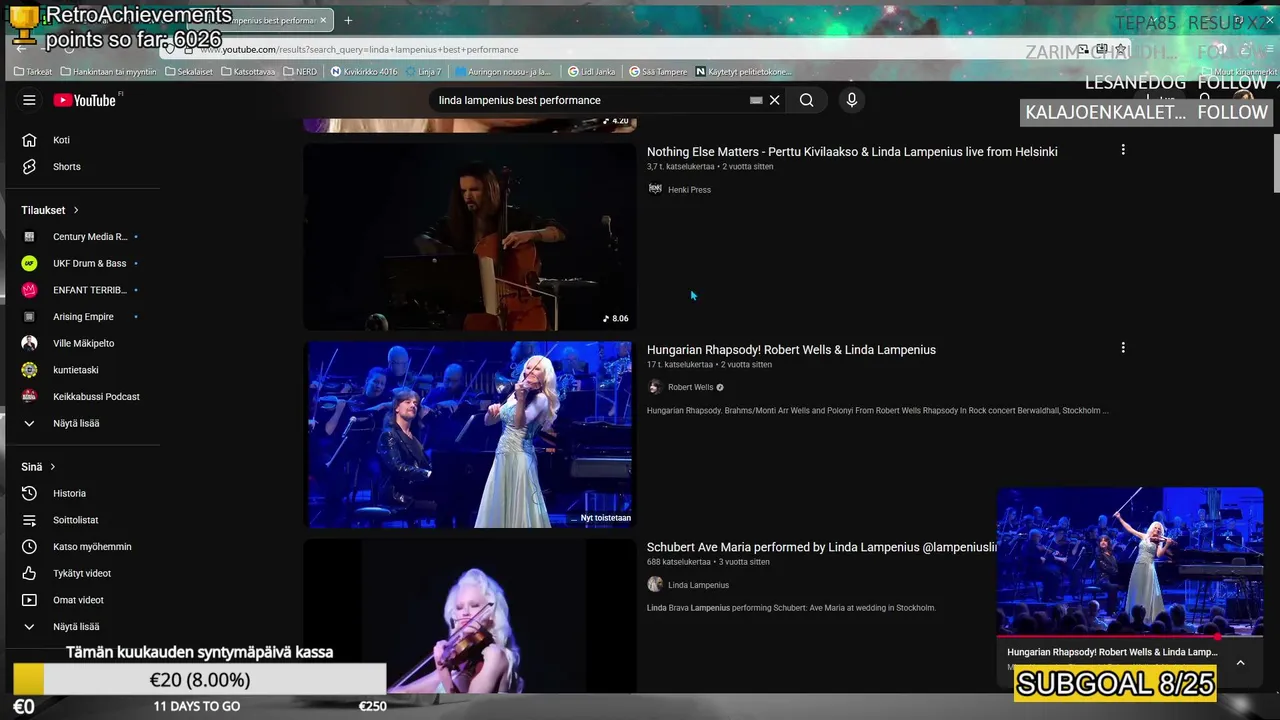Viewport: 1280px width, 720px height.
Task: Open Kivikirkko 4016 bookmark
Action: tap(364, 72)
